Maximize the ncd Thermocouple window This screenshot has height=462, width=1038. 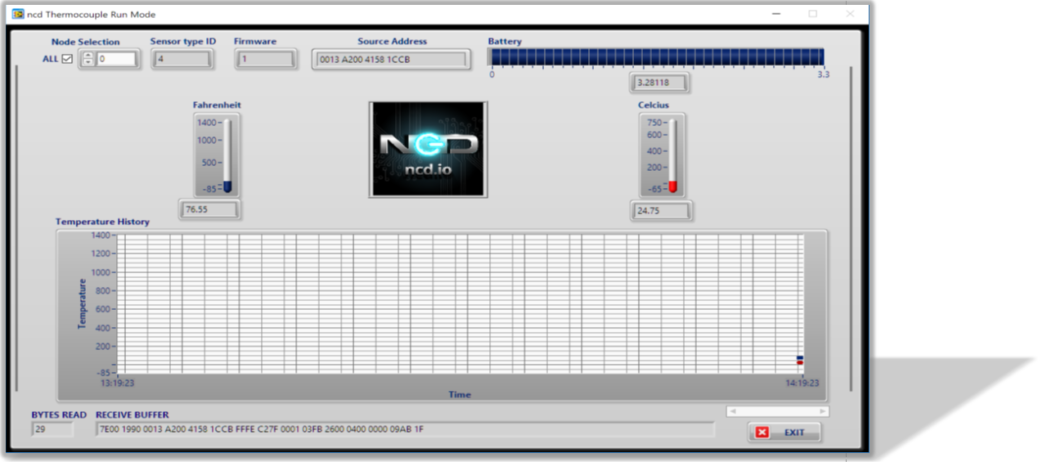pyautogui.click(x=812, y=14)
